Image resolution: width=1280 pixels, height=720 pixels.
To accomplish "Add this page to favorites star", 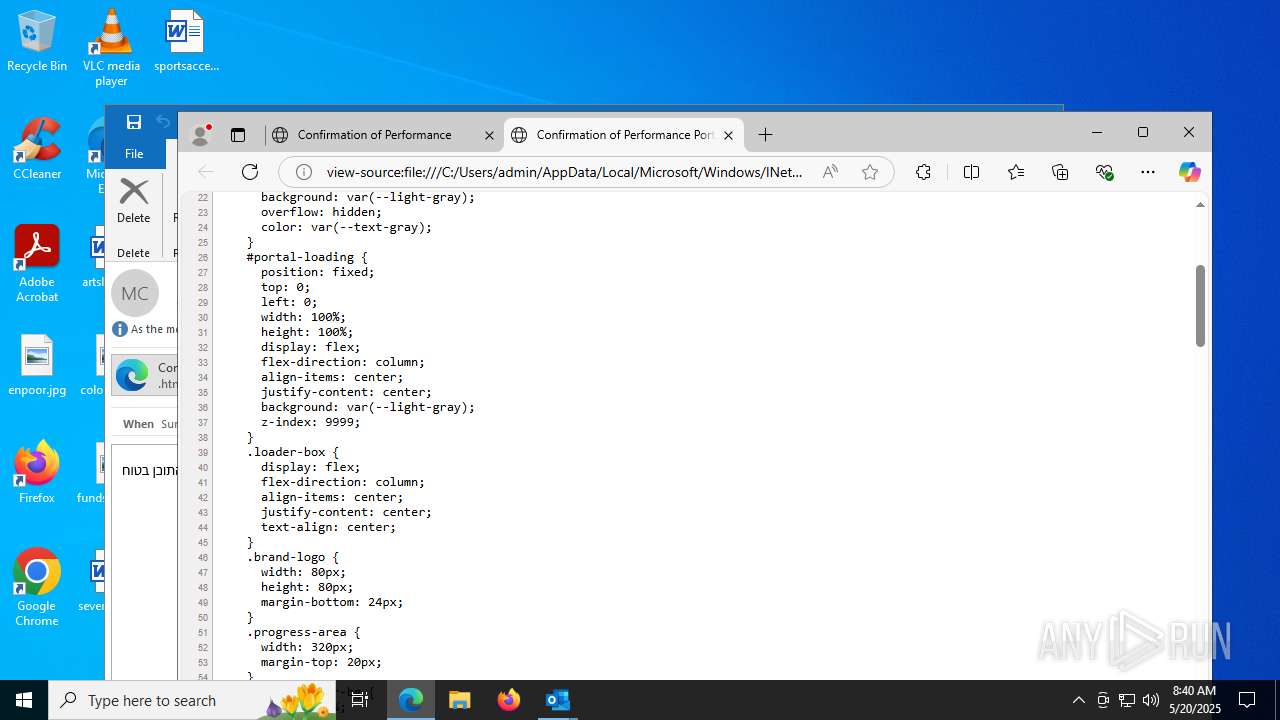I will tap(870, 172).
